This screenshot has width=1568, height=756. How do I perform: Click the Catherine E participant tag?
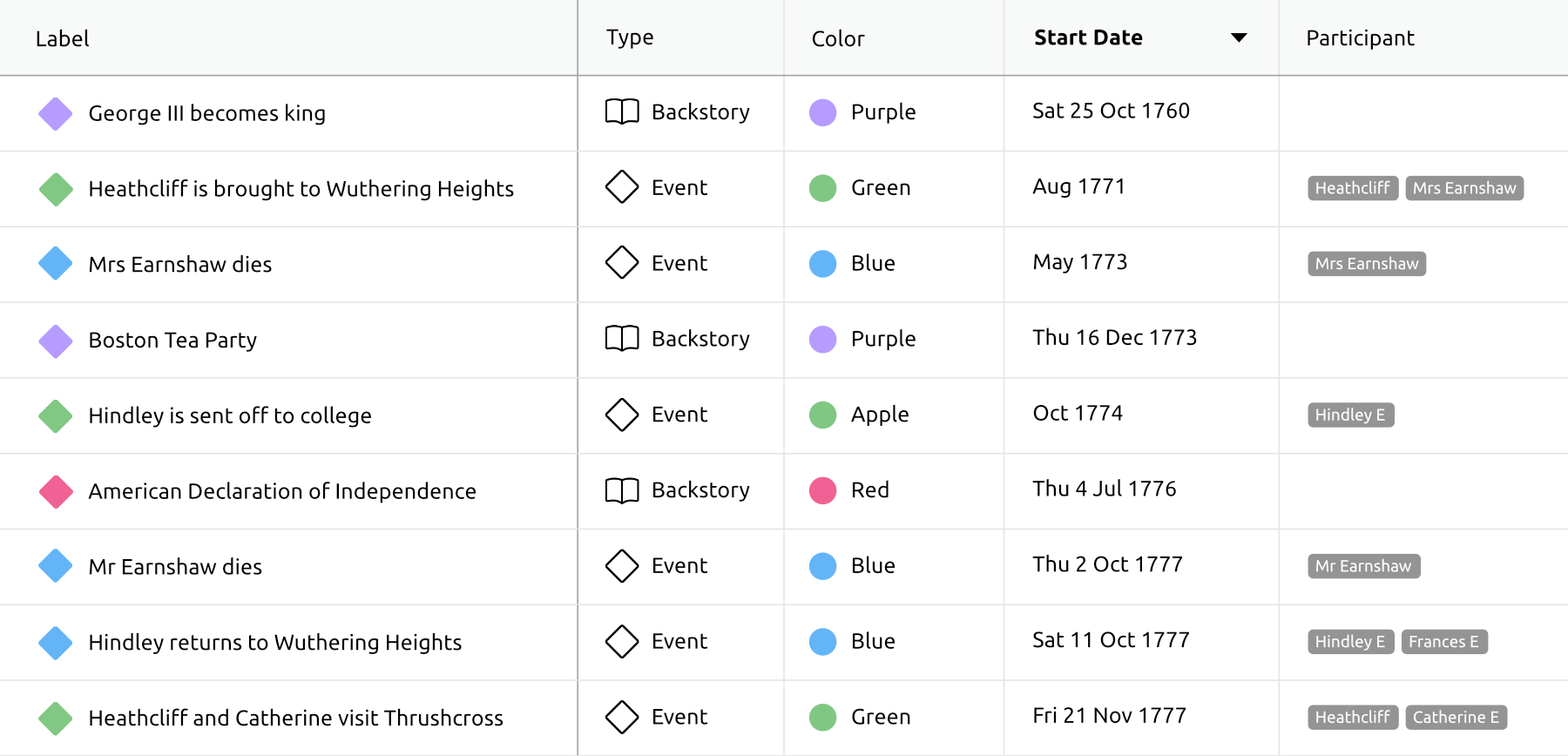point(1455,718)
